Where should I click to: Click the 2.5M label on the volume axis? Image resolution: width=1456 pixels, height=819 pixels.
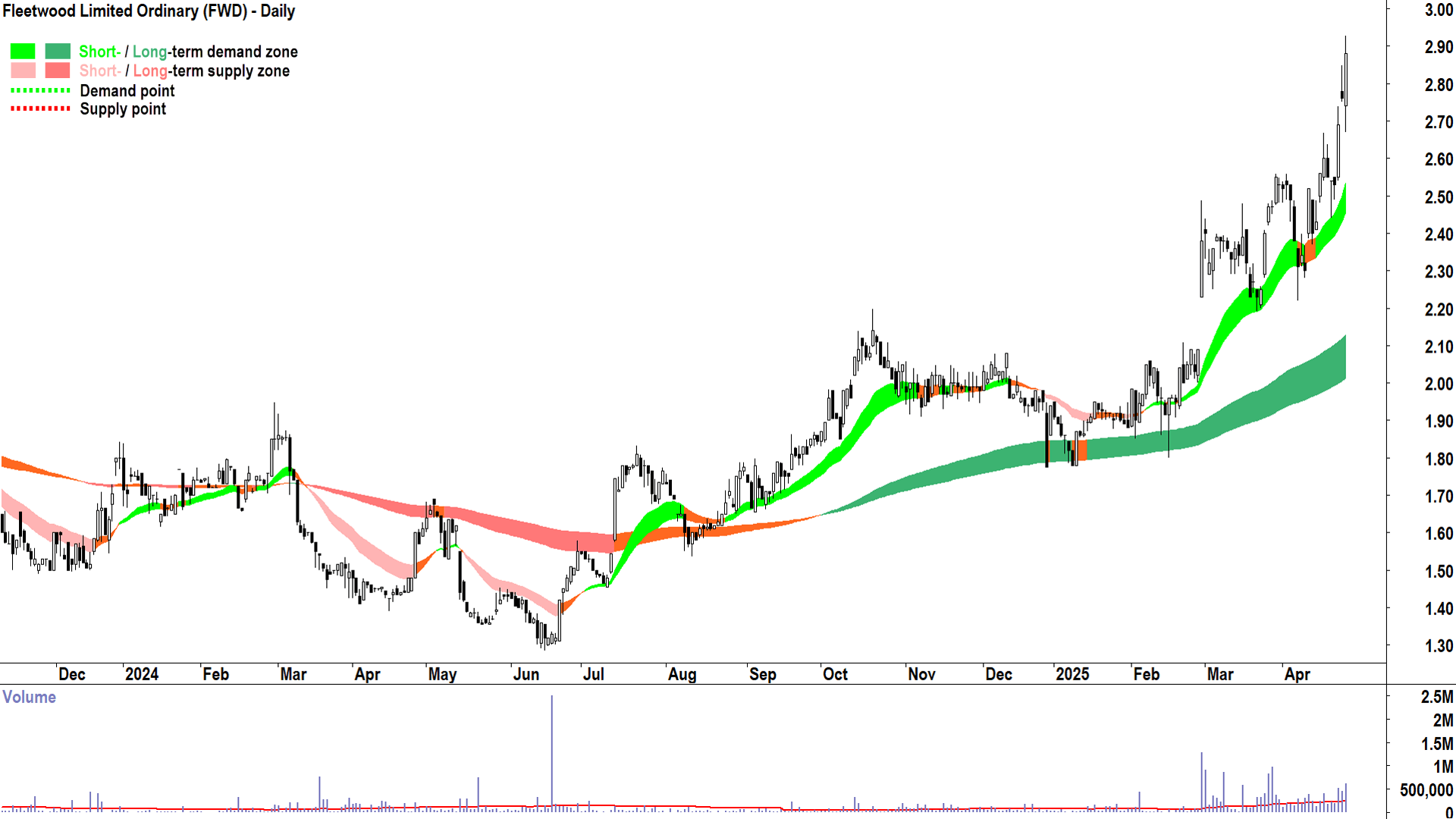click(1436, 697)
